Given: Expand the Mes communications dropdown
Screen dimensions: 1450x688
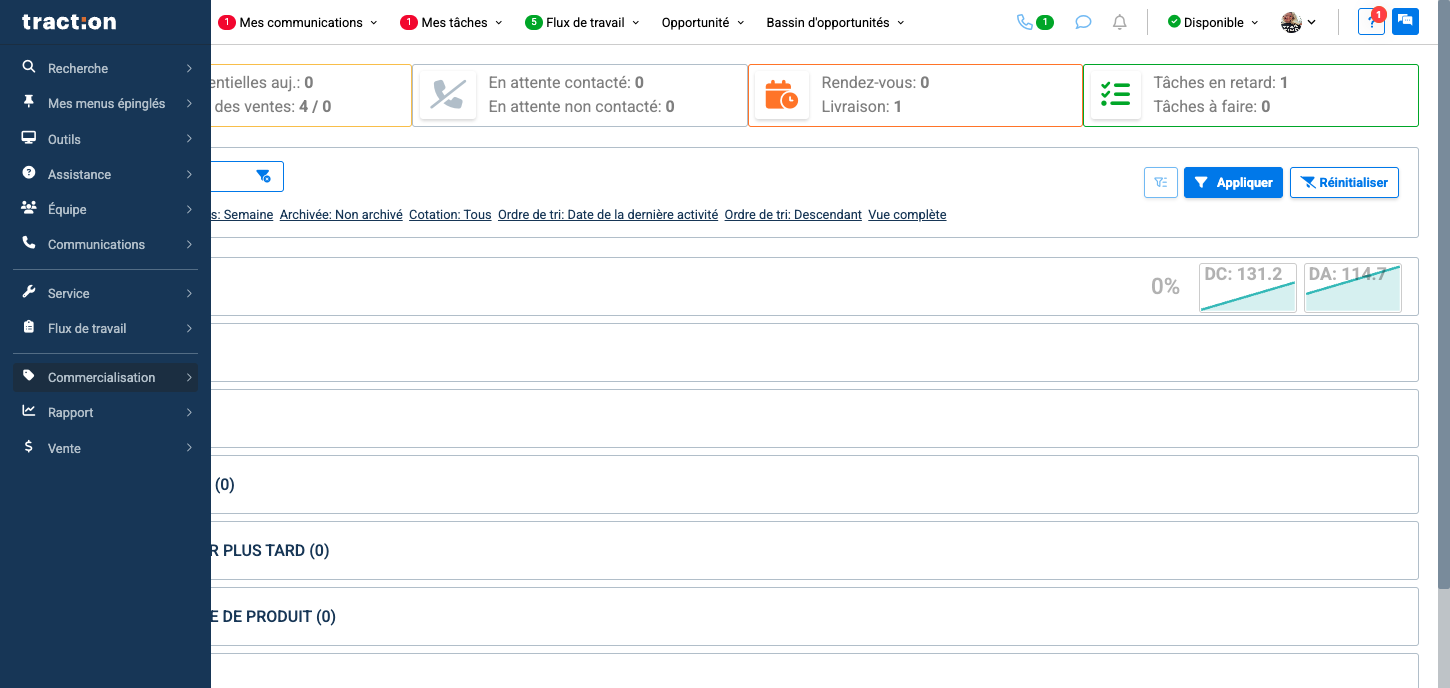Looking at the screenshot, I should (298, 22).
